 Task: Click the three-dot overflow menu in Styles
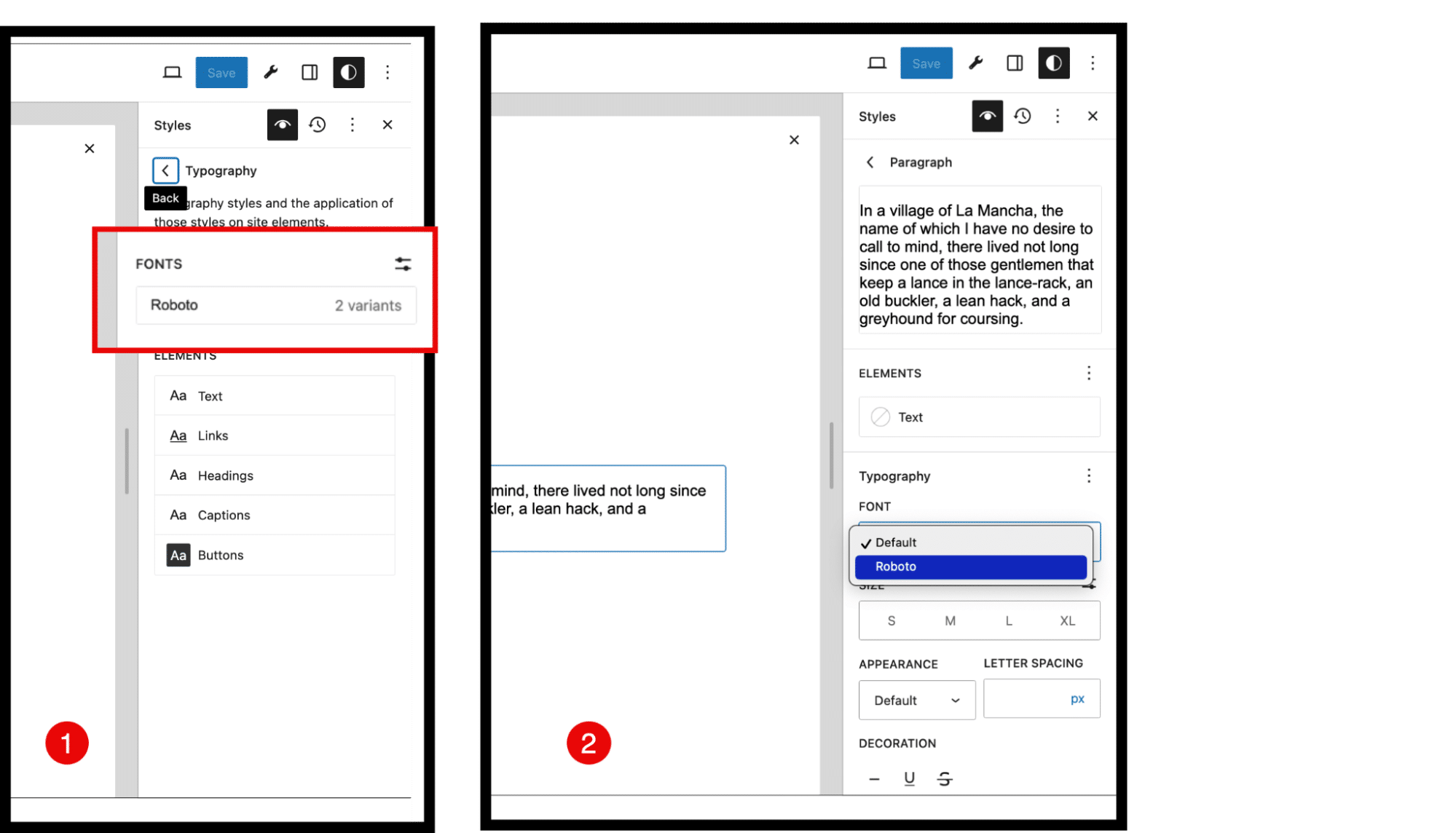coord(354,124)
